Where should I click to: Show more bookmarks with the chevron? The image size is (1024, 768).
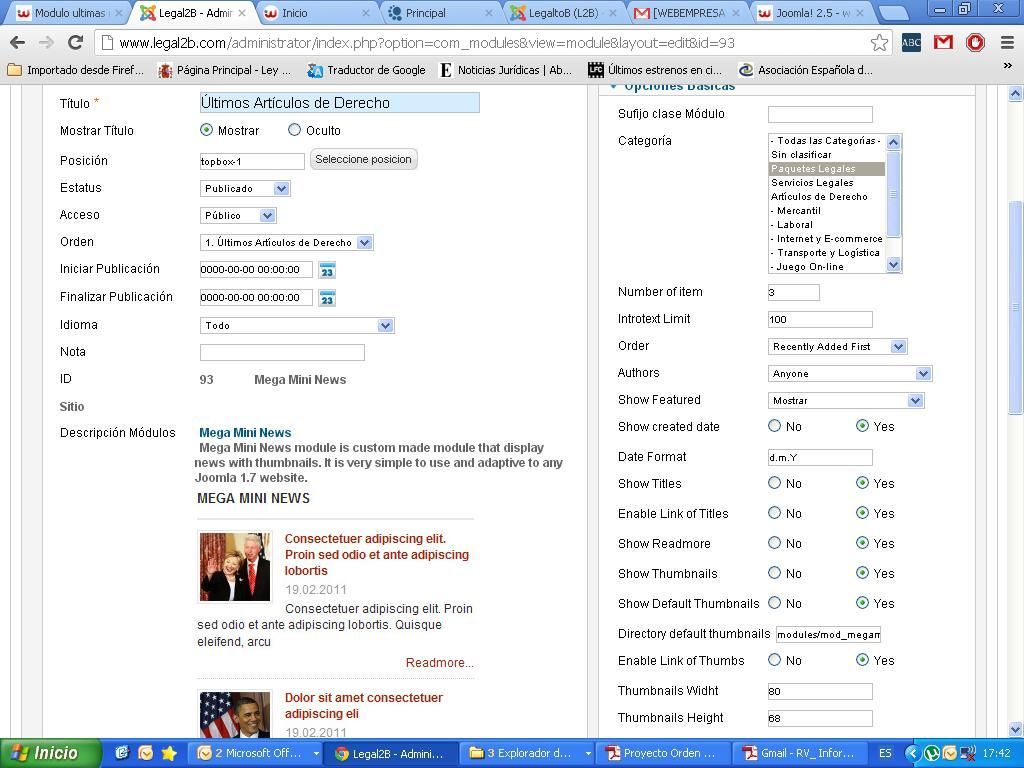(x=1008, y=66)
